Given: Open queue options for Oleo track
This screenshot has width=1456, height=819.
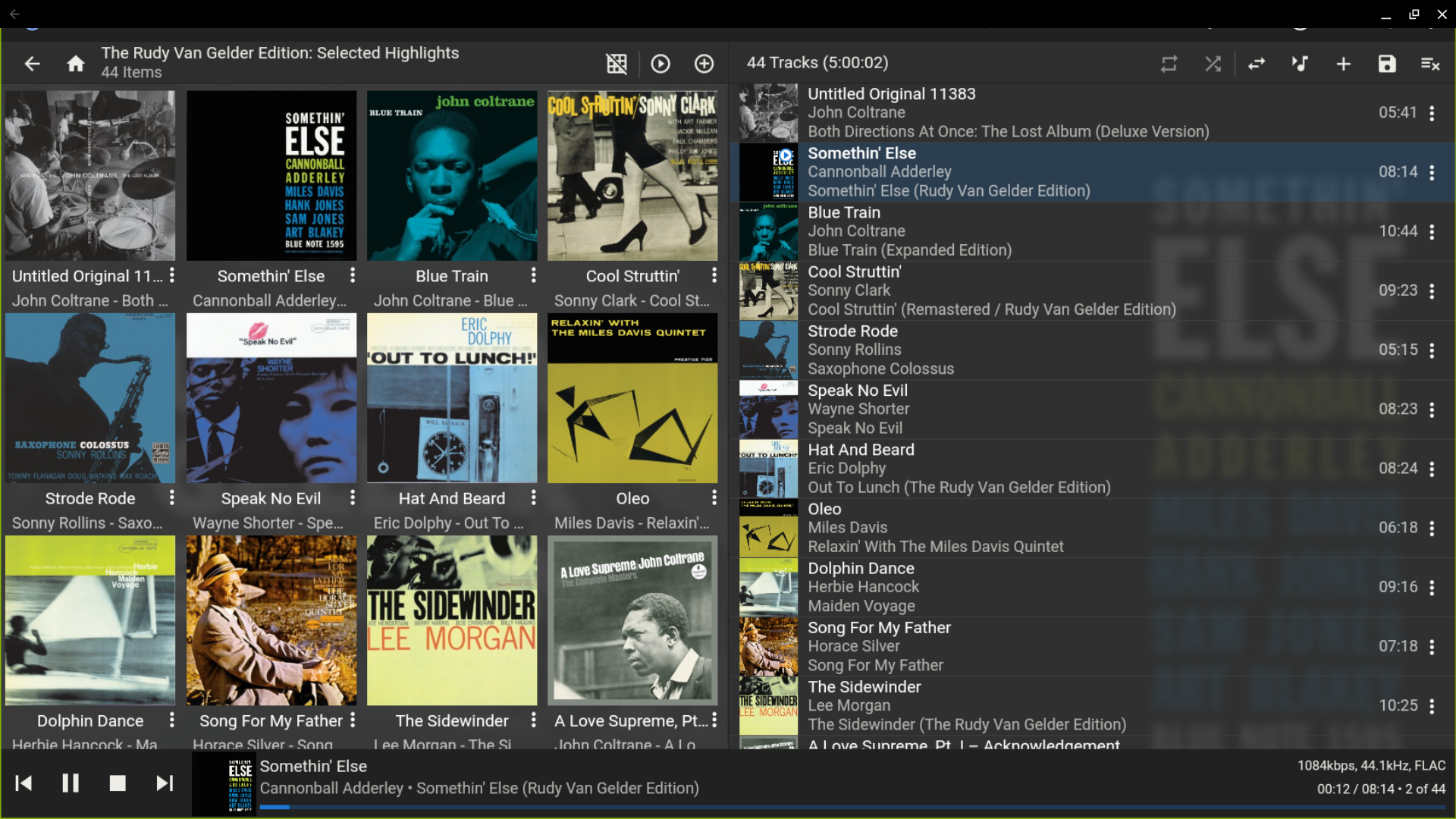Looking at the screenshot, I should coord(1432,528).
